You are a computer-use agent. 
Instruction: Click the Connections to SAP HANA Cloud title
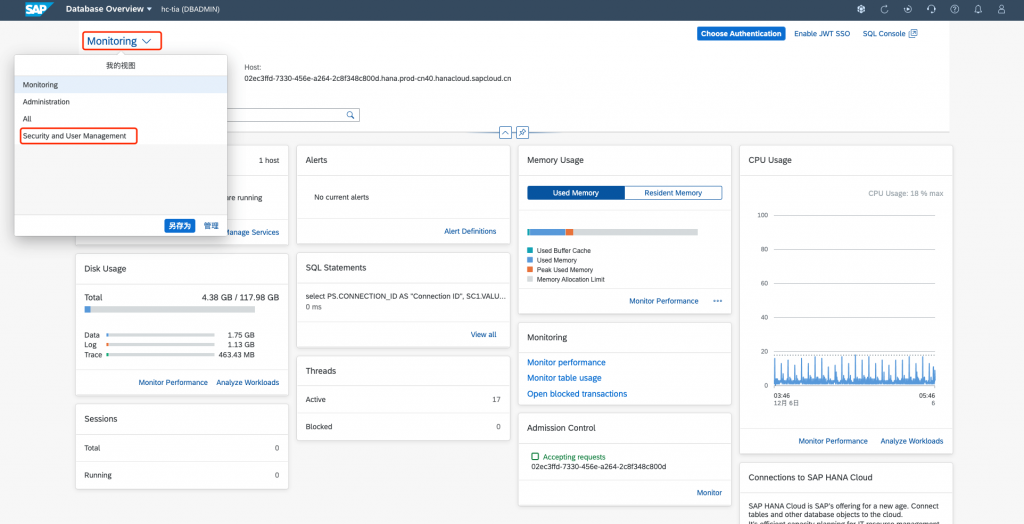click(x=810, y=478)
